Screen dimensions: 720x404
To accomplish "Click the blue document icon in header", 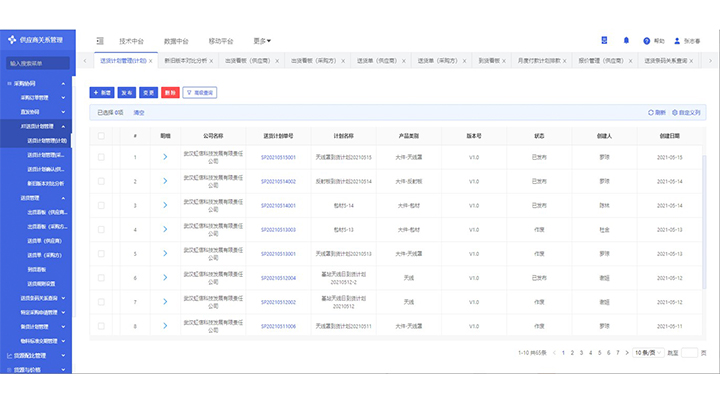I will (x=604, y=41).
